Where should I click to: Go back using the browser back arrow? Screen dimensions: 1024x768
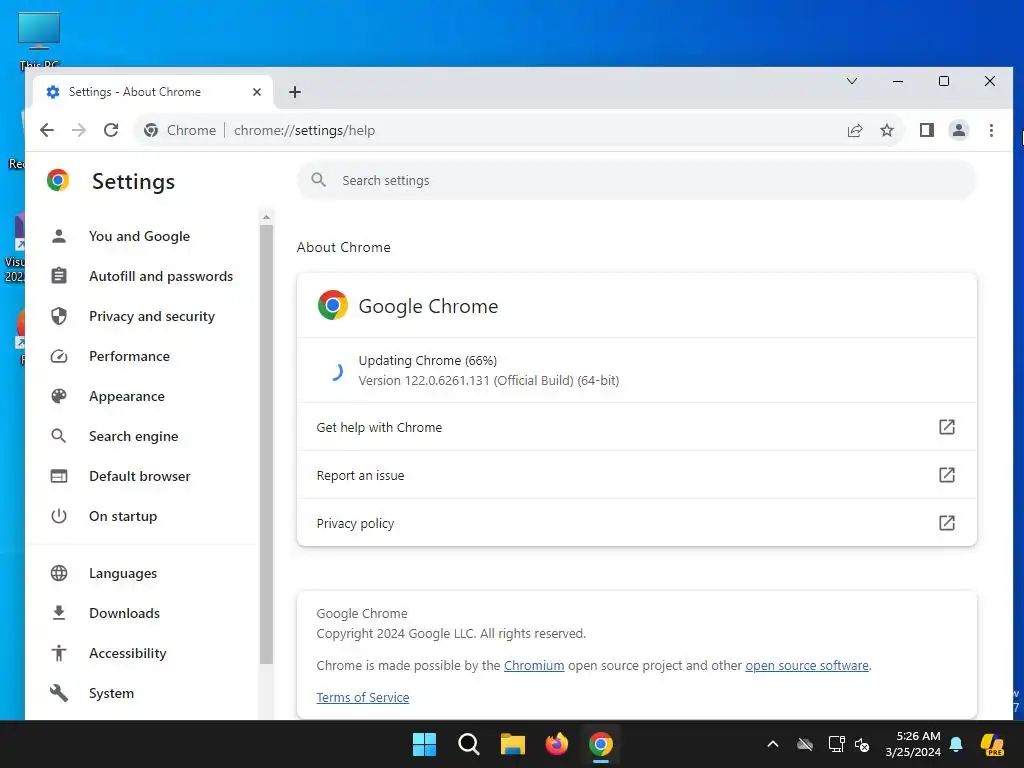pyautogui.click(x=47, y=130)
